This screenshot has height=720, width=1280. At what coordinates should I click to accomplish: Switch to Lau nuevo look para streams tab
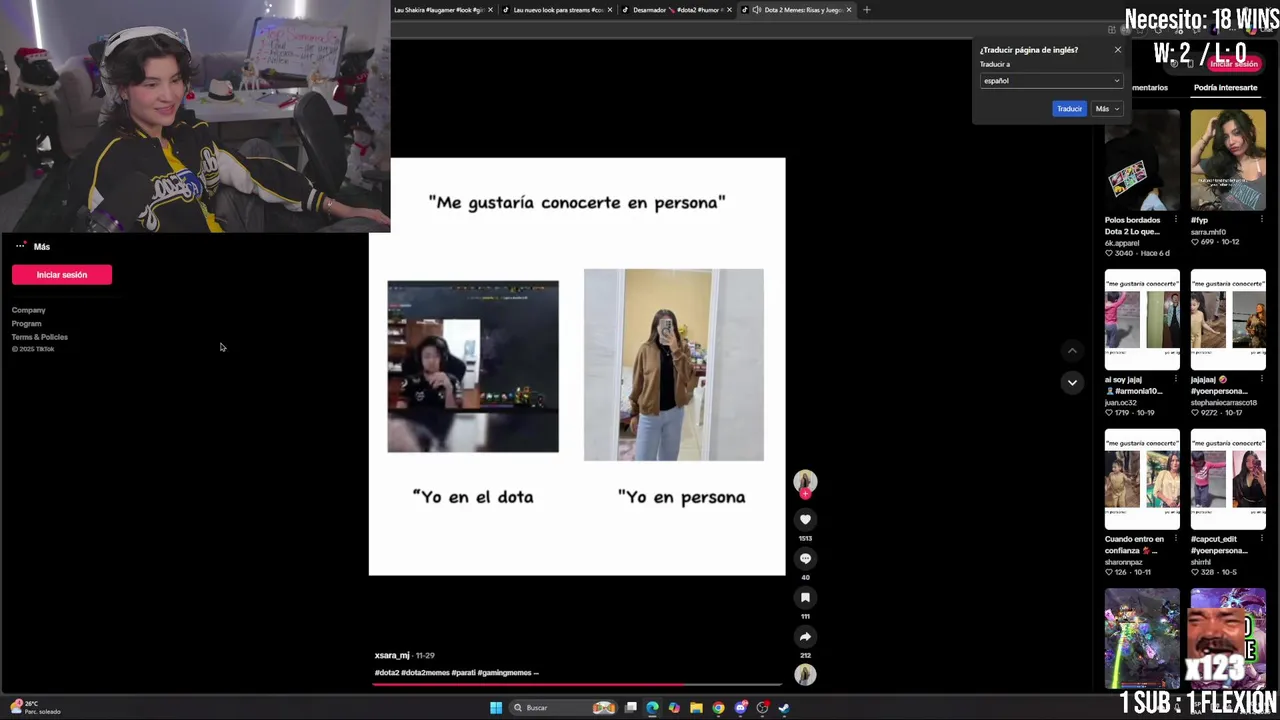(x=556, y=10)
